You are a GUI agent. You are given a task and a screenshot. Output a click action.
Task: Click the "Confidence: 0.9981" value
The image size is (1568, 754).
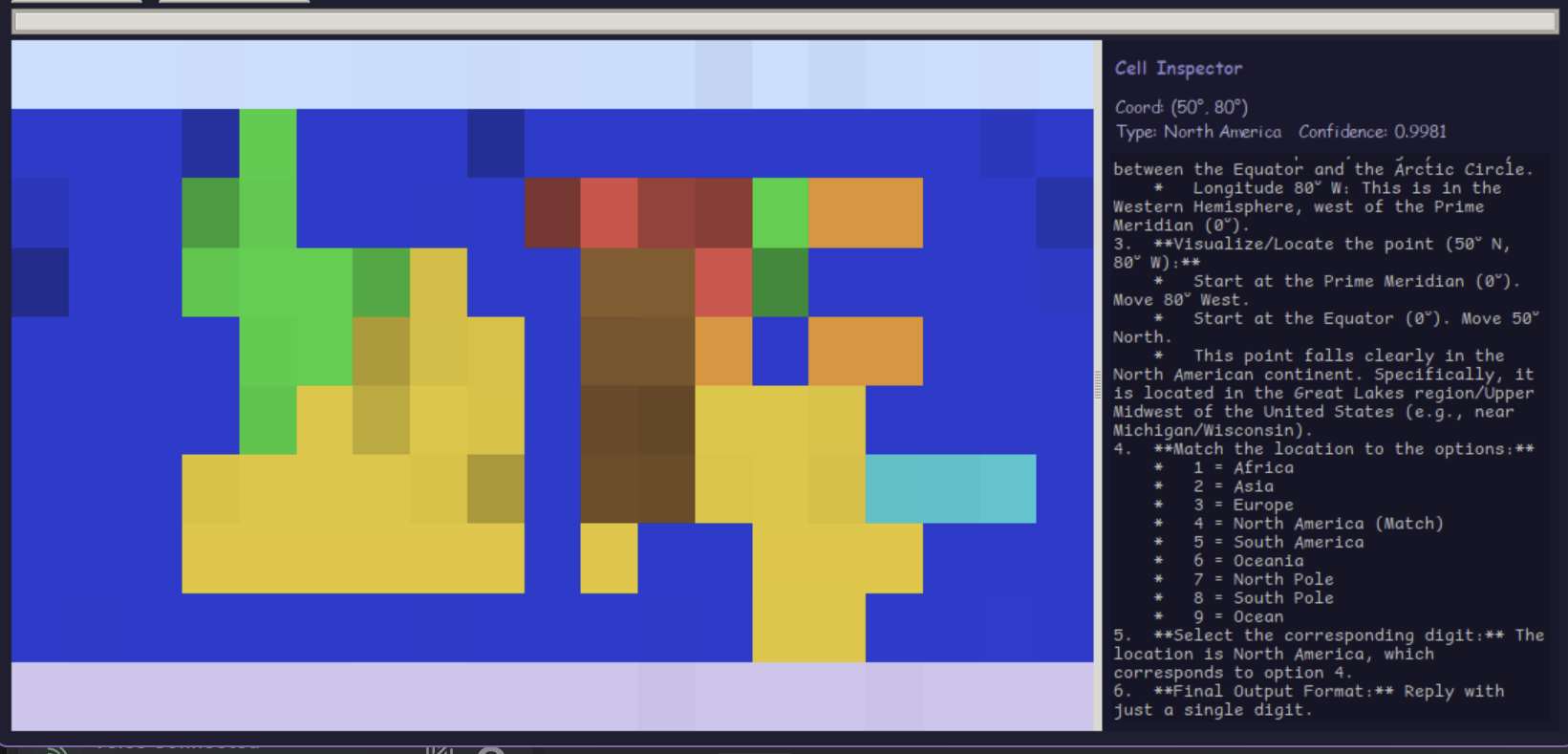click(1372, 132)
